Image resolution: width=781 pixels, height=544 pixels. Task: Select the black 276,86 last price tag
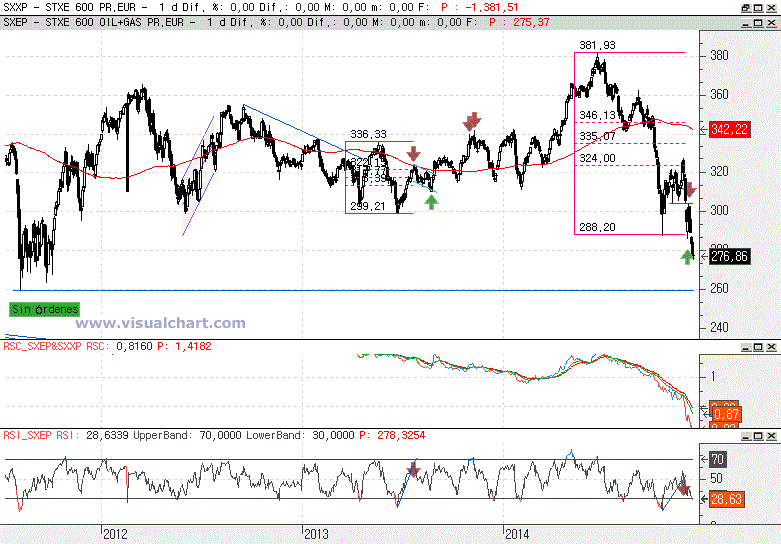(x=729, y=257)
